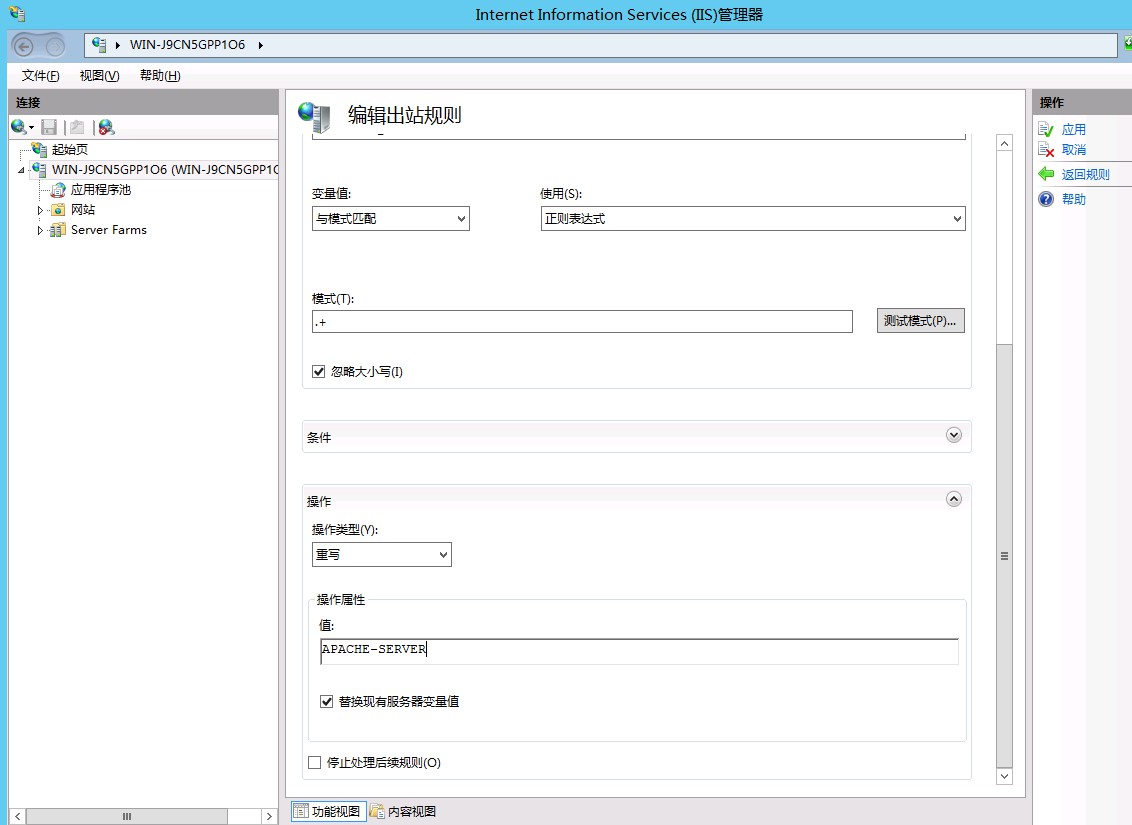Viewport: 1132px width, 825px height.
Task: Click the green apply checkmark icon
Action: click(x=1046, y=130)
